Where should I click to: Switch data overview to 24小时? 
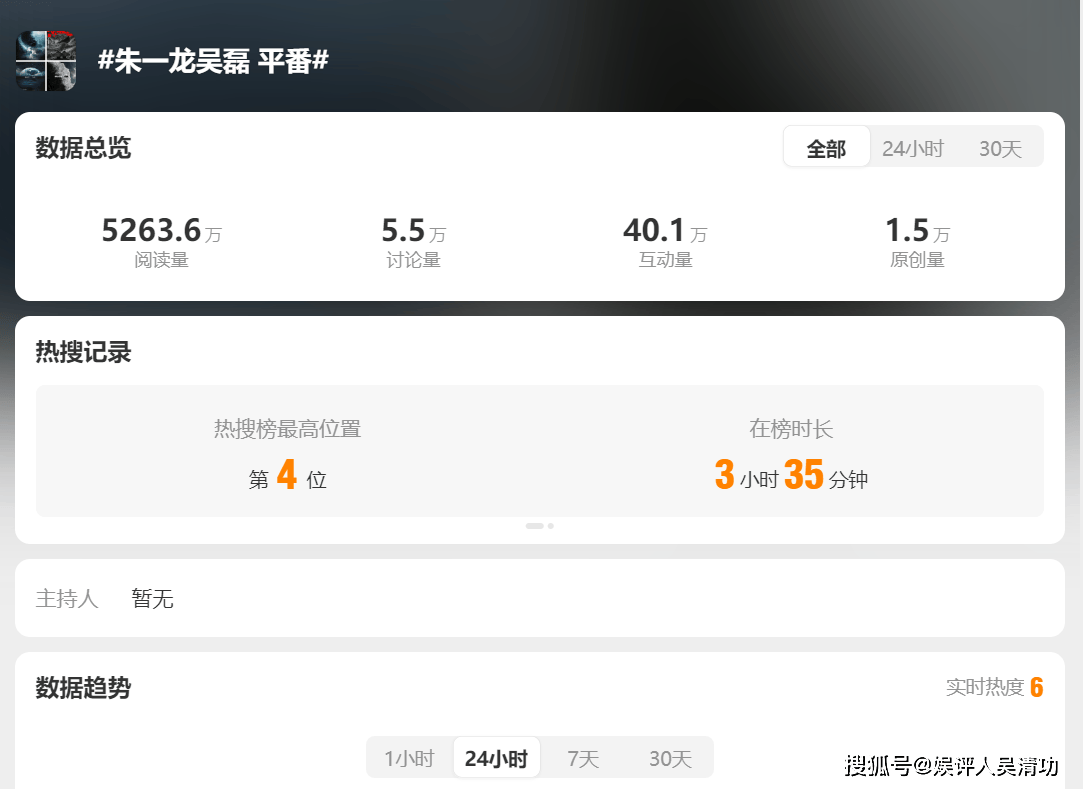[912, 148]
